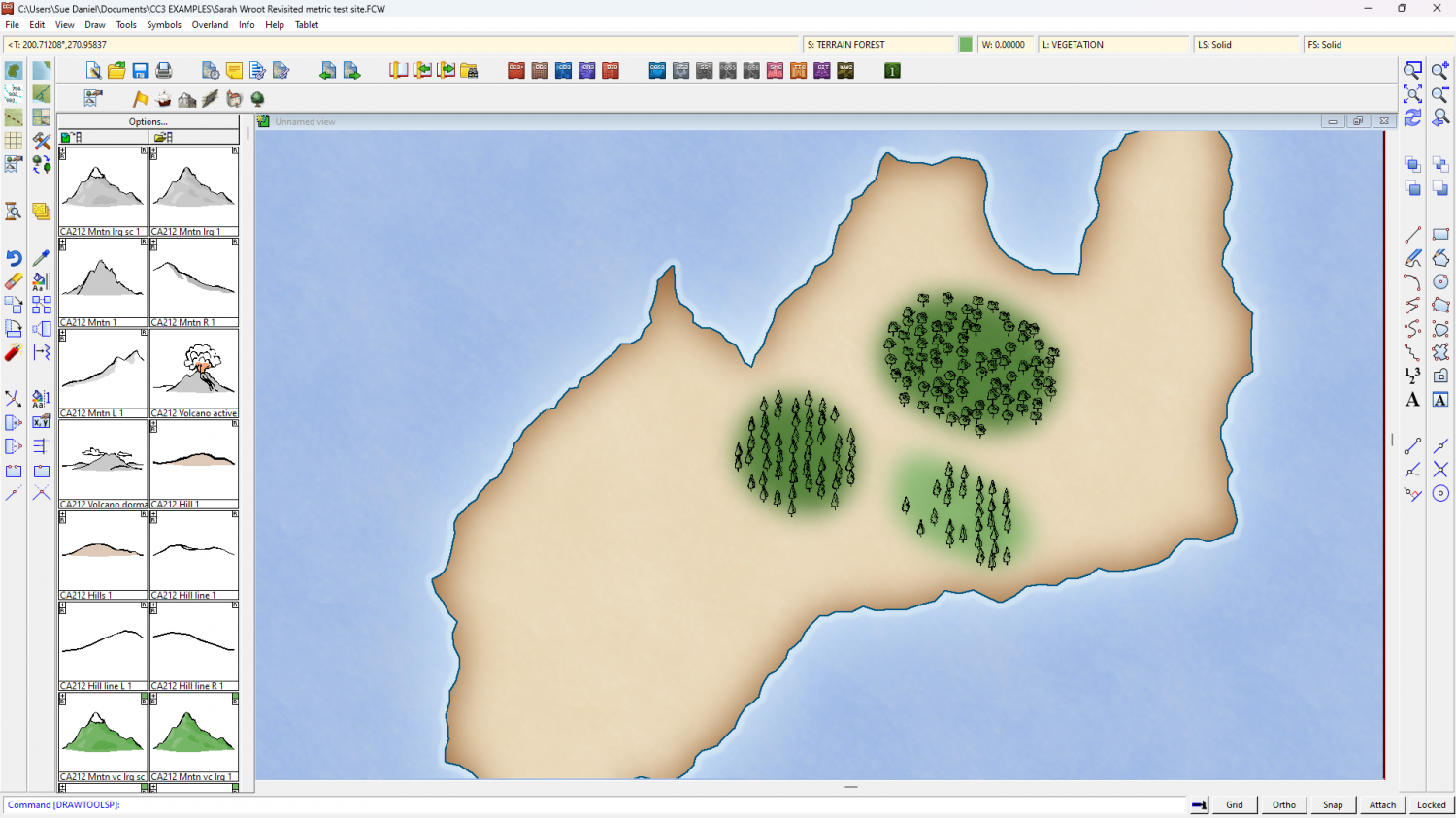
Task: Select the CA212 Mntn 1 symbol
Action: pyautogui.click(x=103, y=282)
